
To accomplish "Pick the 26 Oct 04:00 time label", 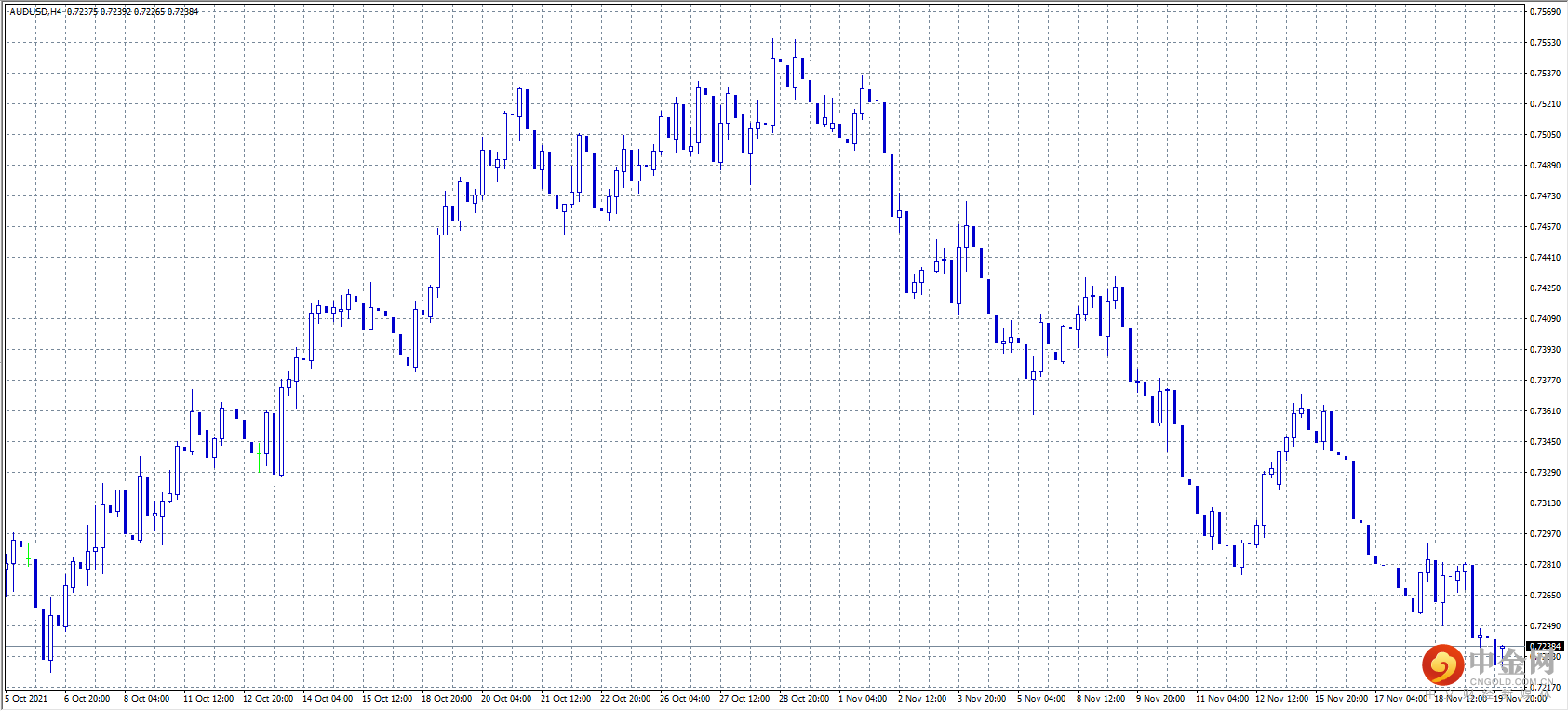I will point(685,699).
